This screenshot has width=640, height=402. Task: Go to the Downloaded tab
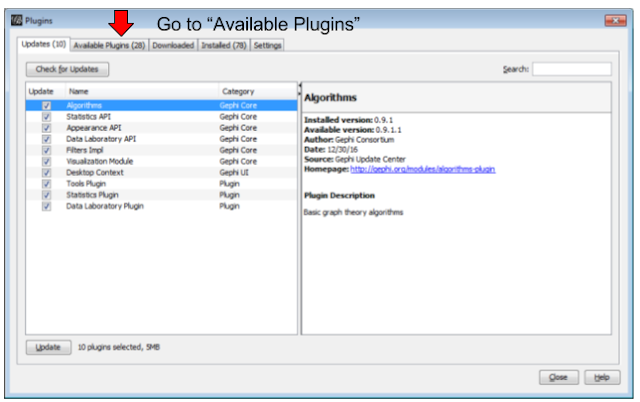click(x=173, y=45)
